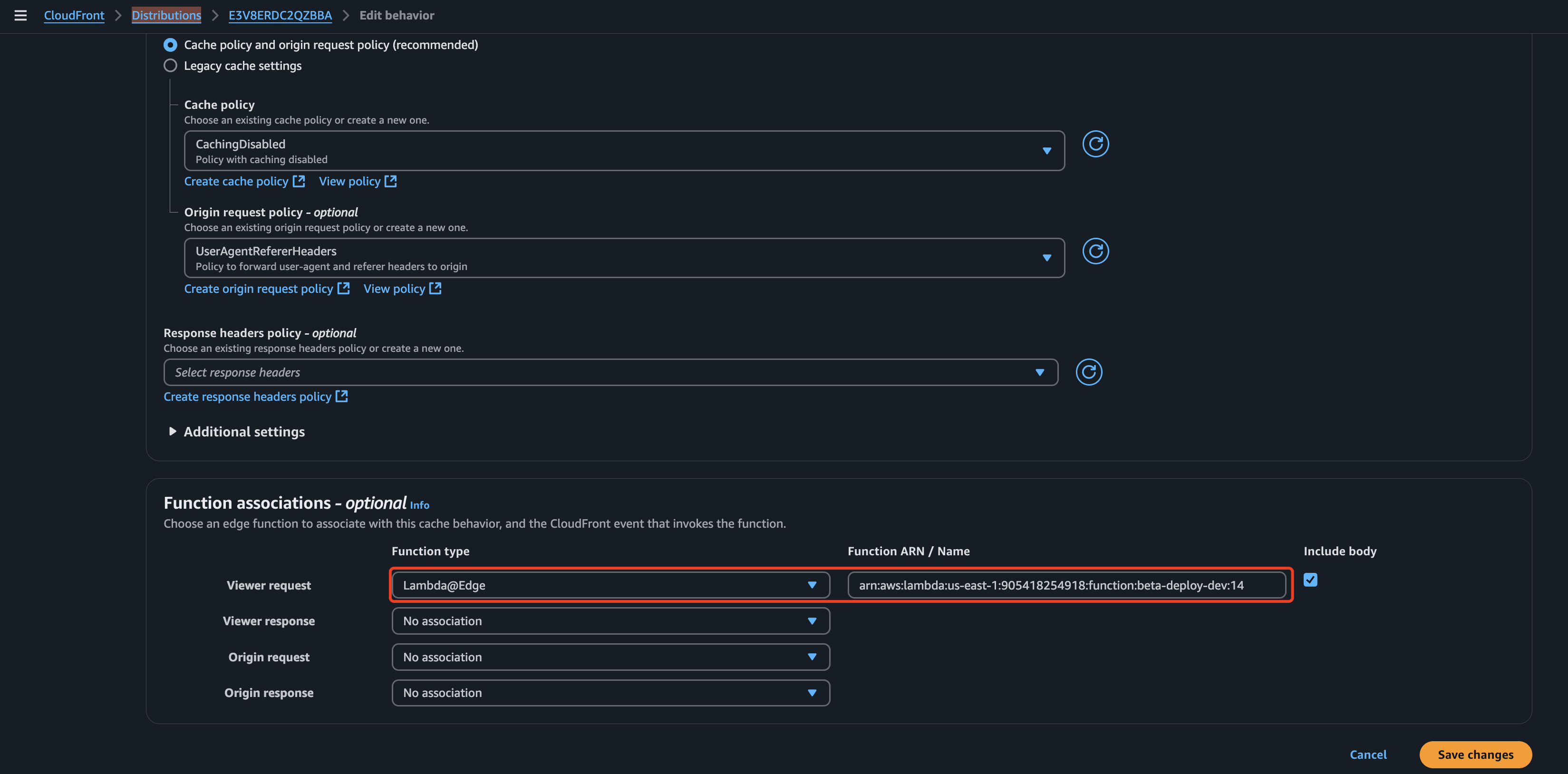
Task: Select Cache policy and origin request policy radio
Action: [x=170, y=45]
